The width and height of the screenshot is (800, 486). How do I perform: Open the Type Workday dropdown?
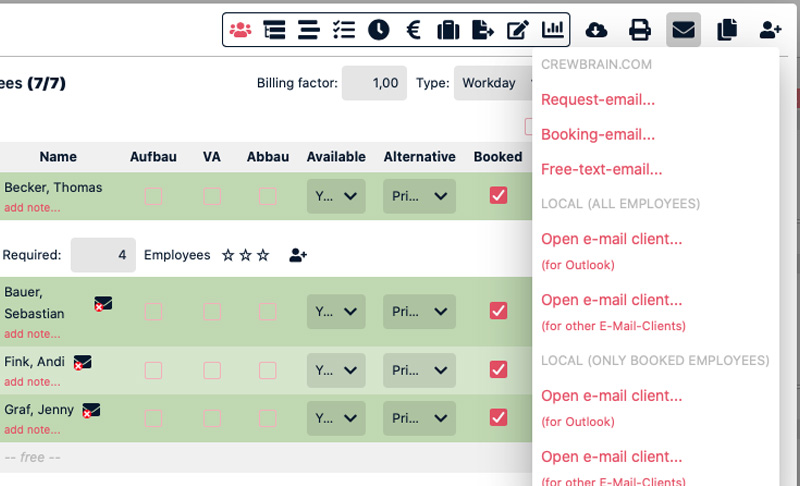click(490, 83)
